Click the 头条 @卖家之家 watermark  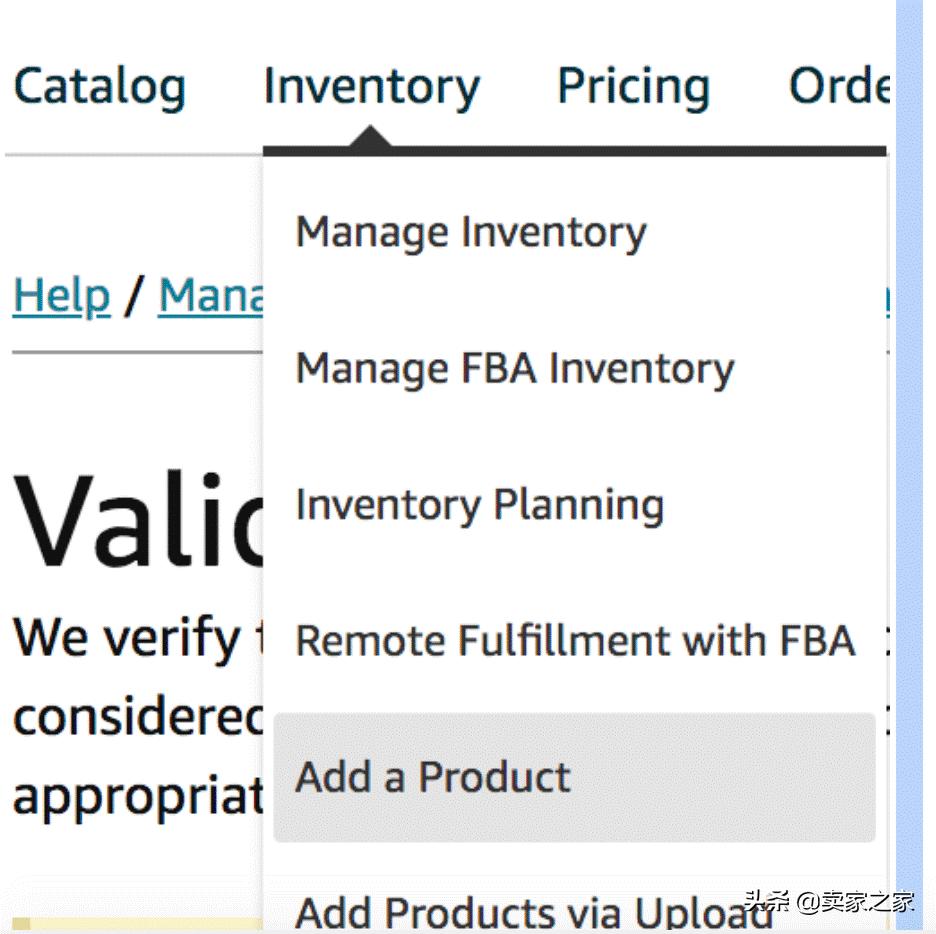click(x=829, y=901)
